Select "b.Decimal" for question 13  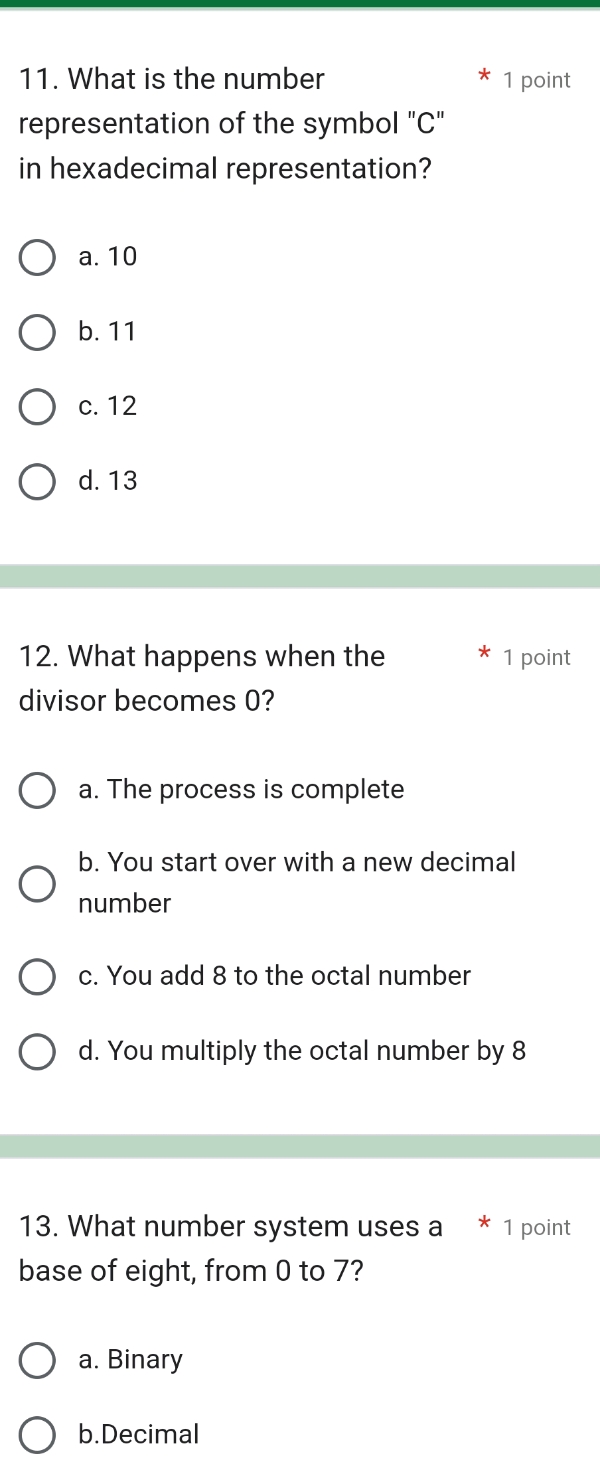[37, 1434]
